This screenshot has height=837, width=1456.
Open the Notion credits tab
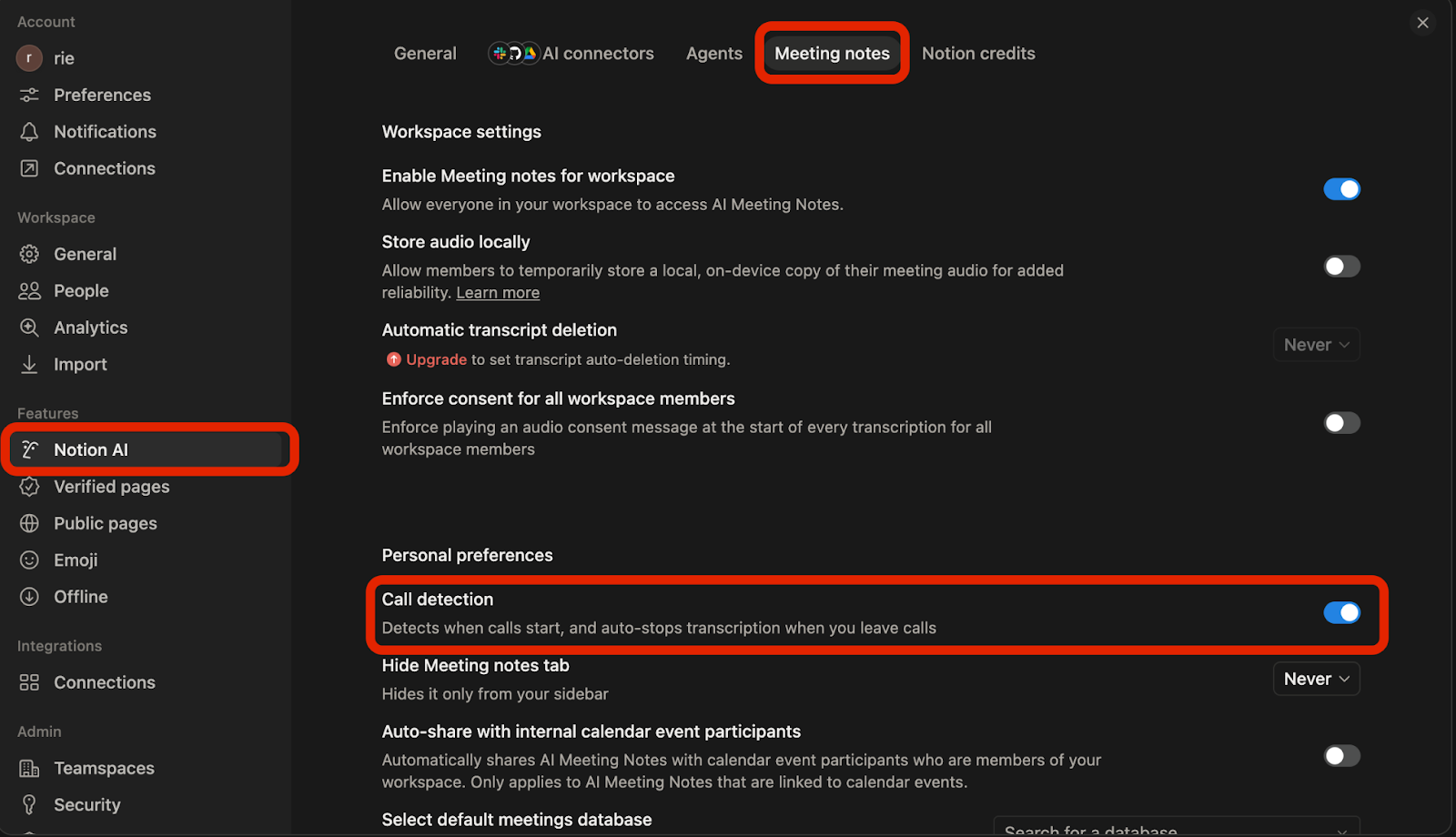978,53
